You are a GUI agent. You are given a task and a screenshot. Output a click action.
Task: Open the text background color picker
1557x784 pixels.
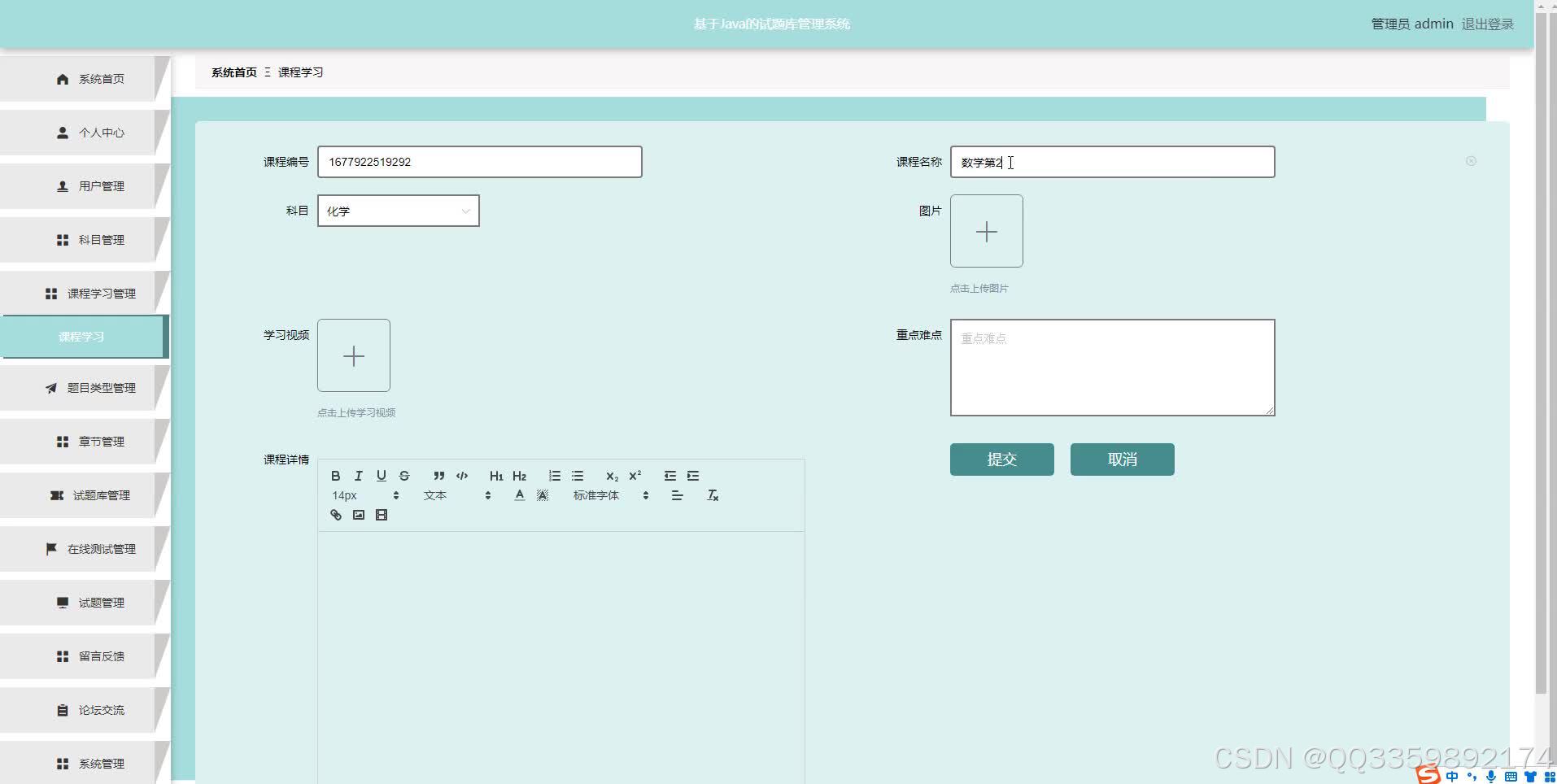(x=543, y=495)
